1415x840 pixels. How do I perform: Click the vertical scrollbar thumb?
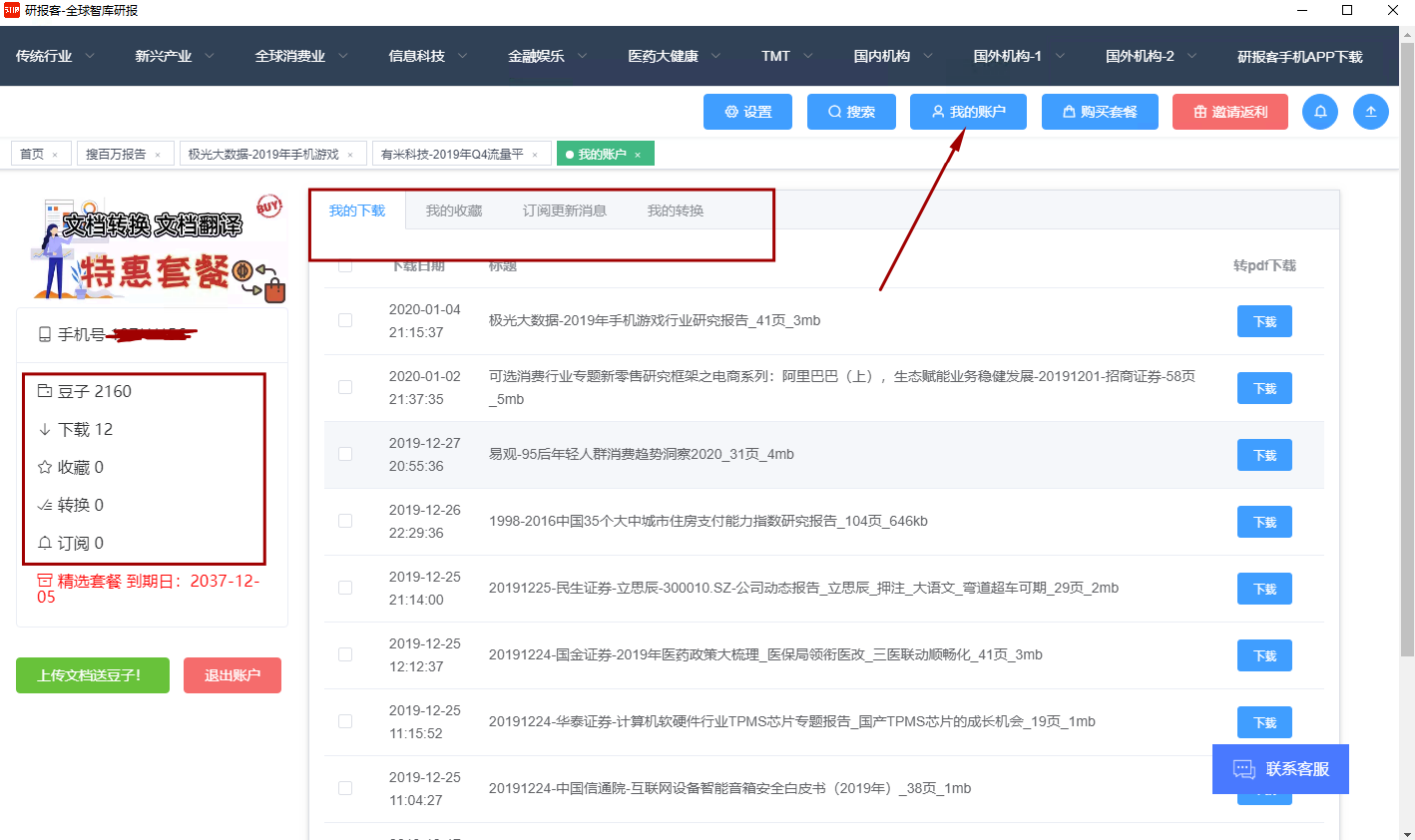1407,349
